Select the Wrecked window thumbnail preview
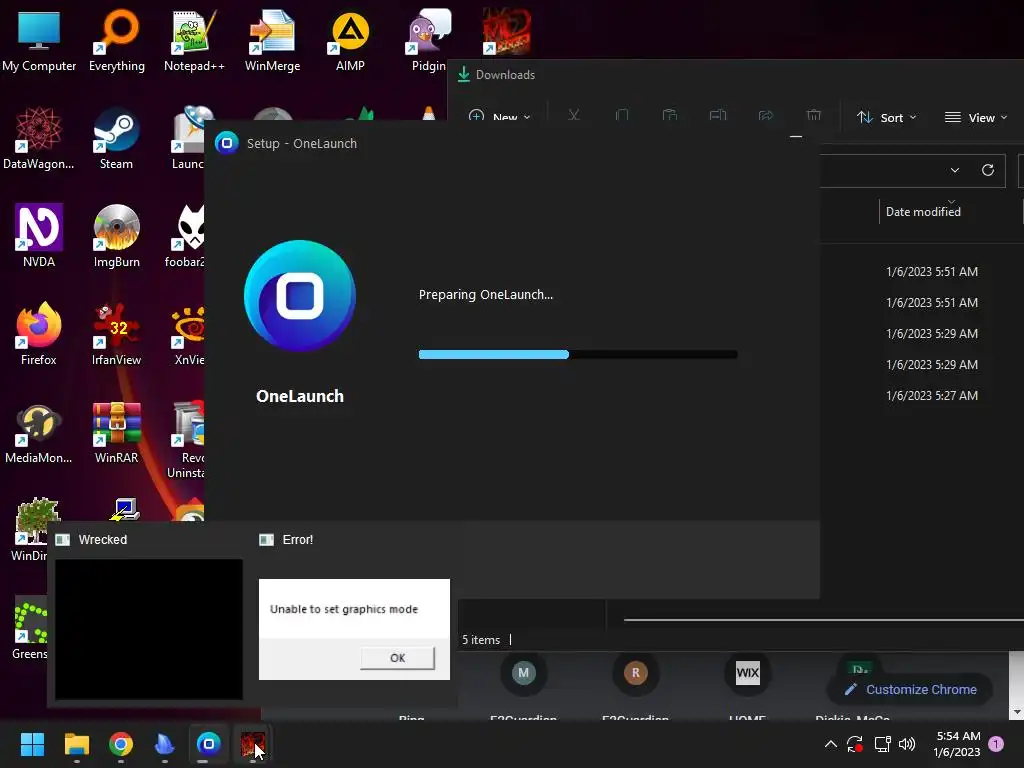This screenshot has width=1024, height=768. [149, 629]
